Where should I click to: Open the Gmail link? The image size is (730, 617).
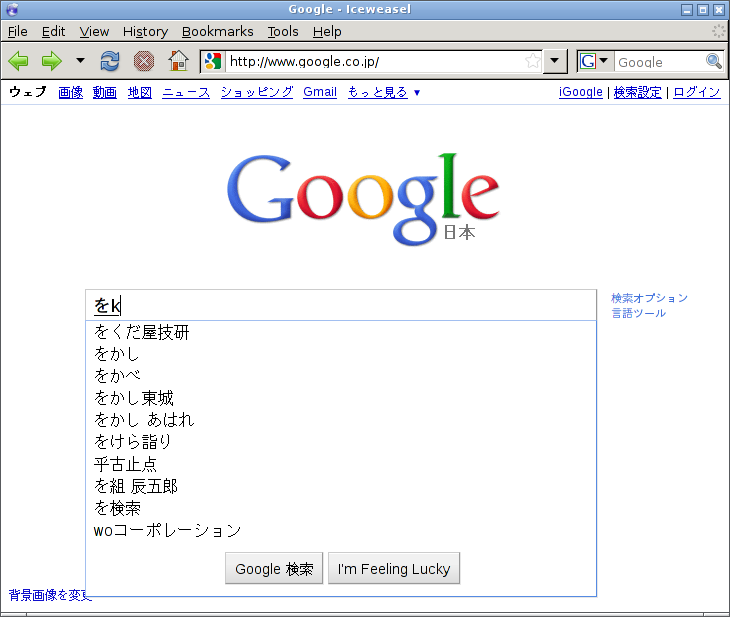coord(320,92)
